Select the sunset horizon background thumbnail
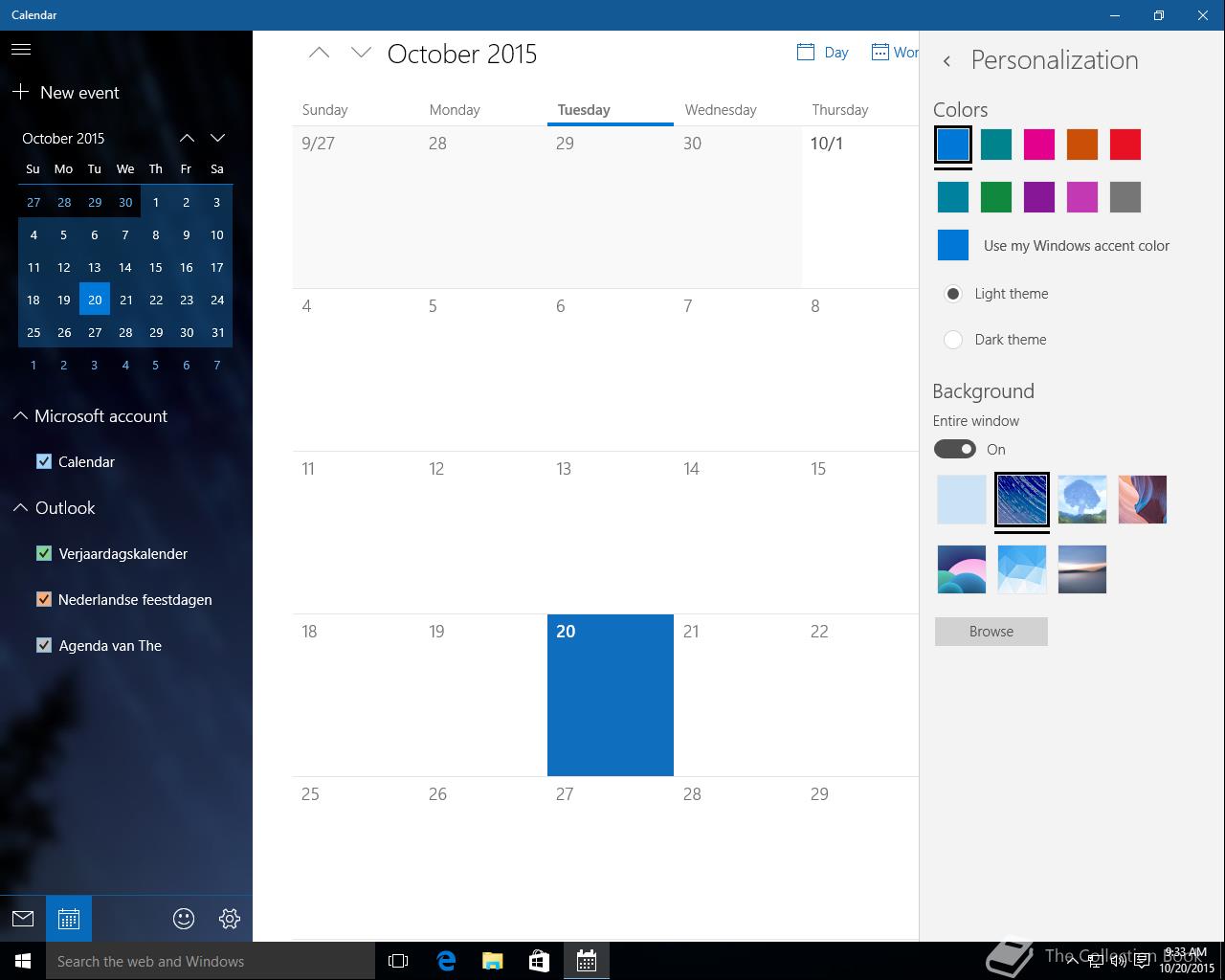Screen dimensions: 1225x980 pyautogui.click(x=1082, y=569)
